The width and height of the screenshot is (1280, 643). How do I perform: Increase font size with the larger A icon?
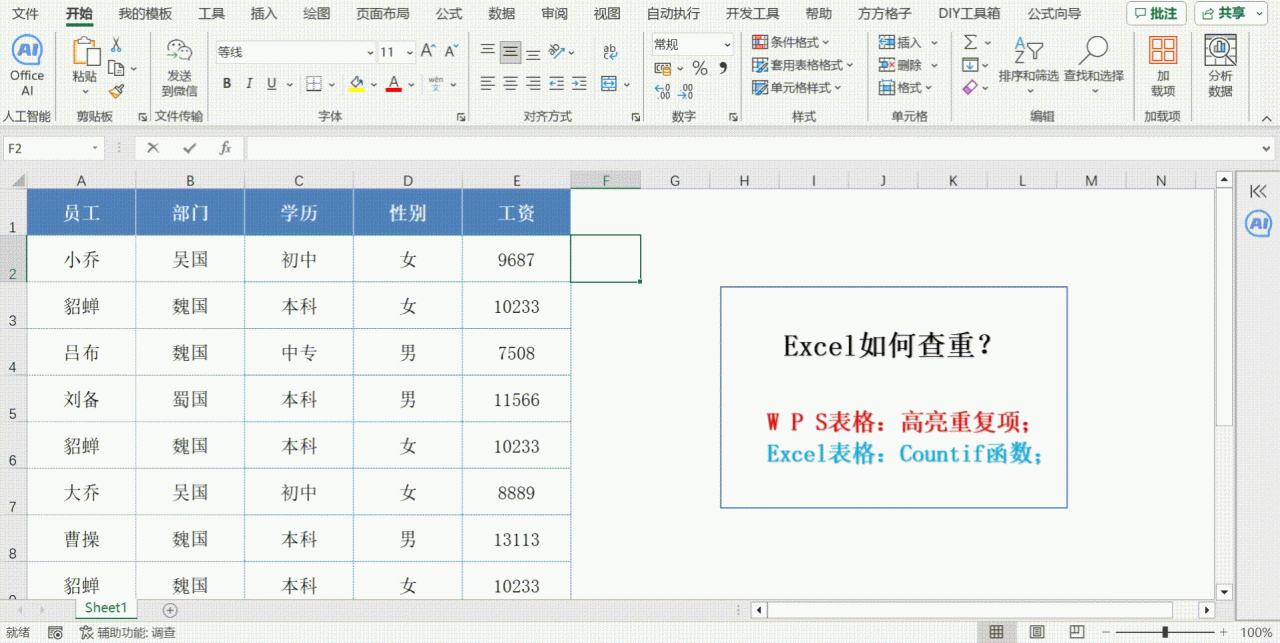pos(427,51)
